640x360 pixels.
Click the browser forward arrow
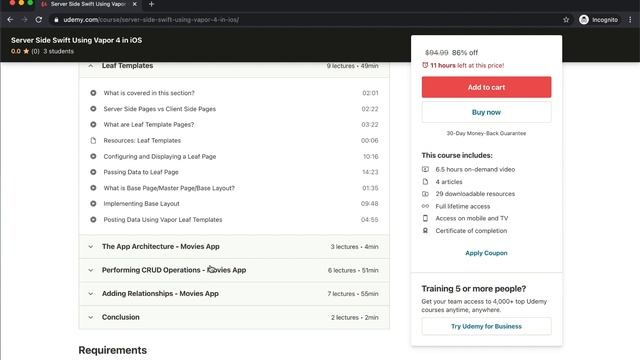pos(24,20)
